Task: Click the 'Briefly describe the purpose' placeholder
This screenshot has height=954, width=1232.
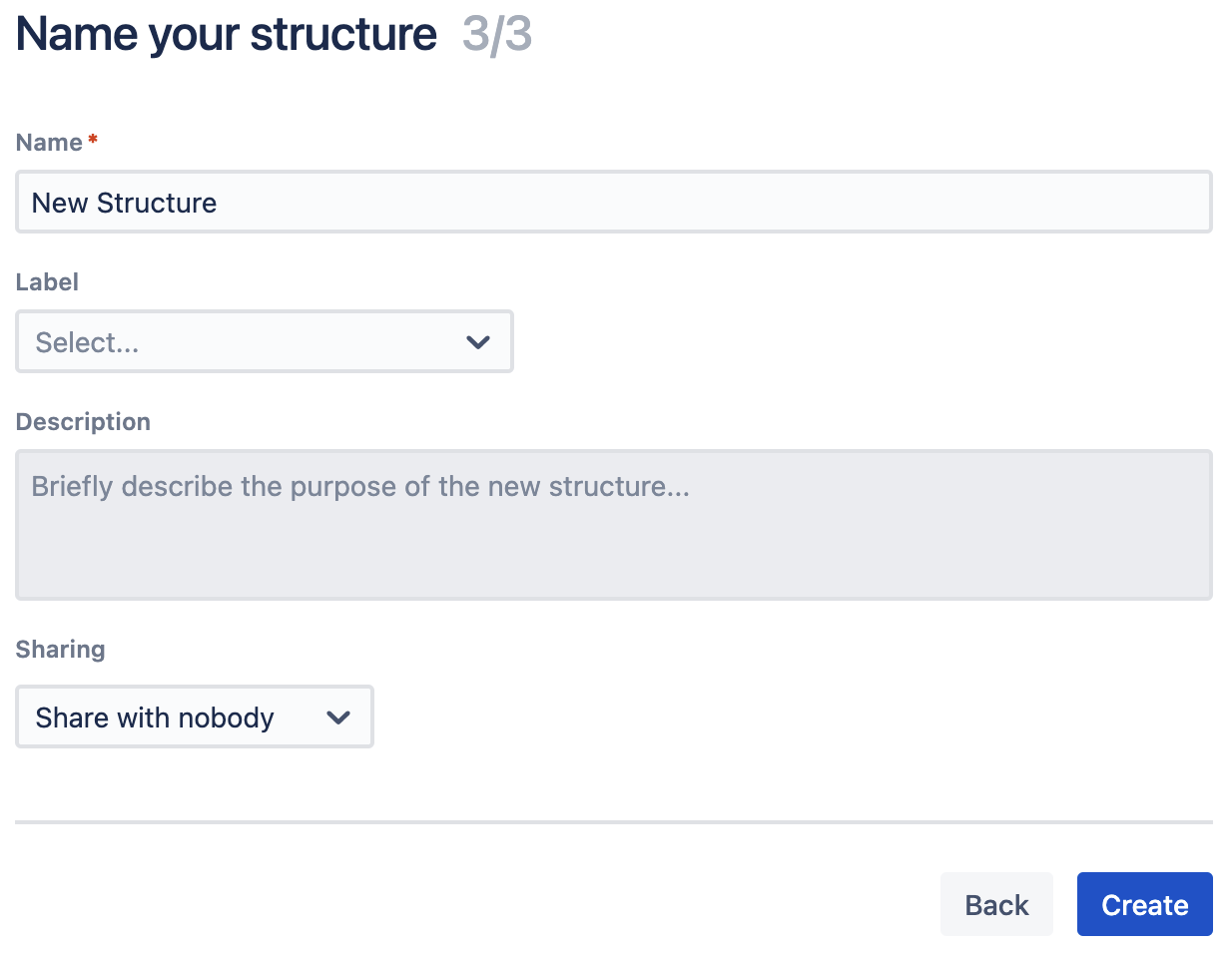Action: [x=360, y=487]
